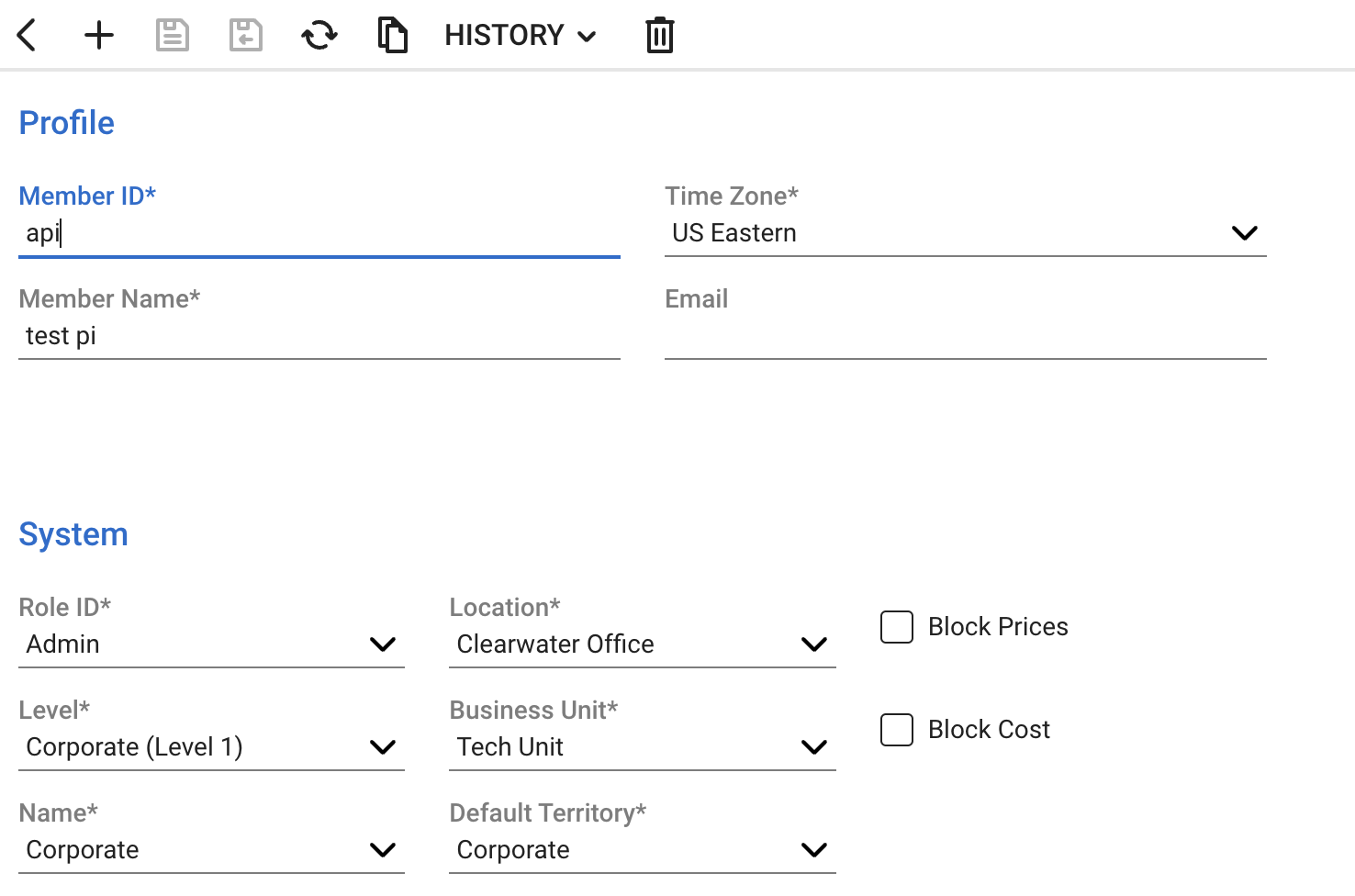Viewport: 1355px width, 896px height.
Task: Expand the Level dropdown
Action: tap(211, 747)
